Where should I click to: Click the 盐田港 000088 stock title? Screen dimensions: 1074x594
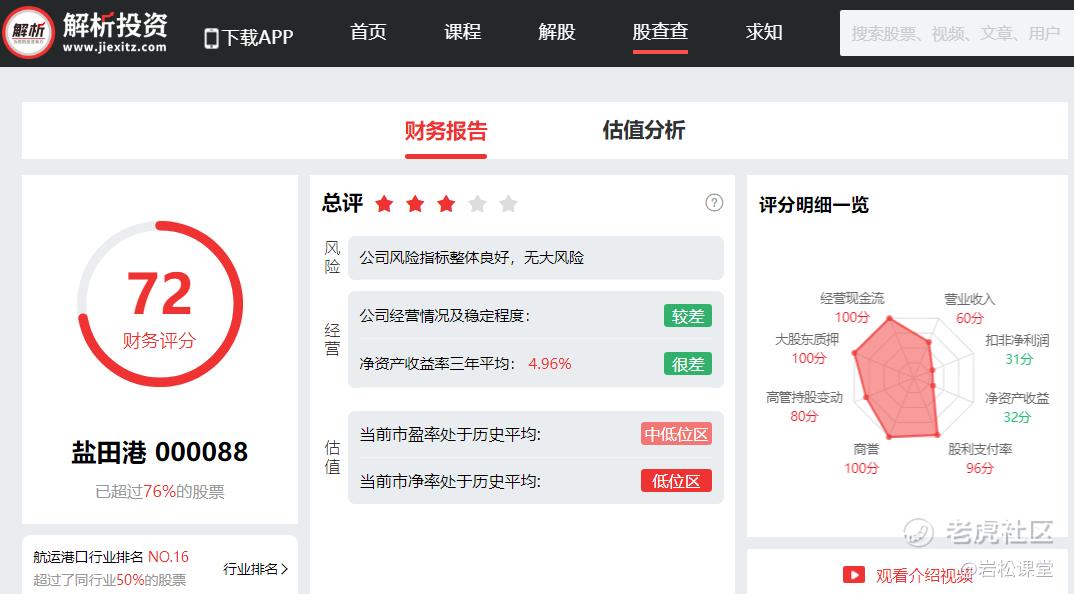160,452
